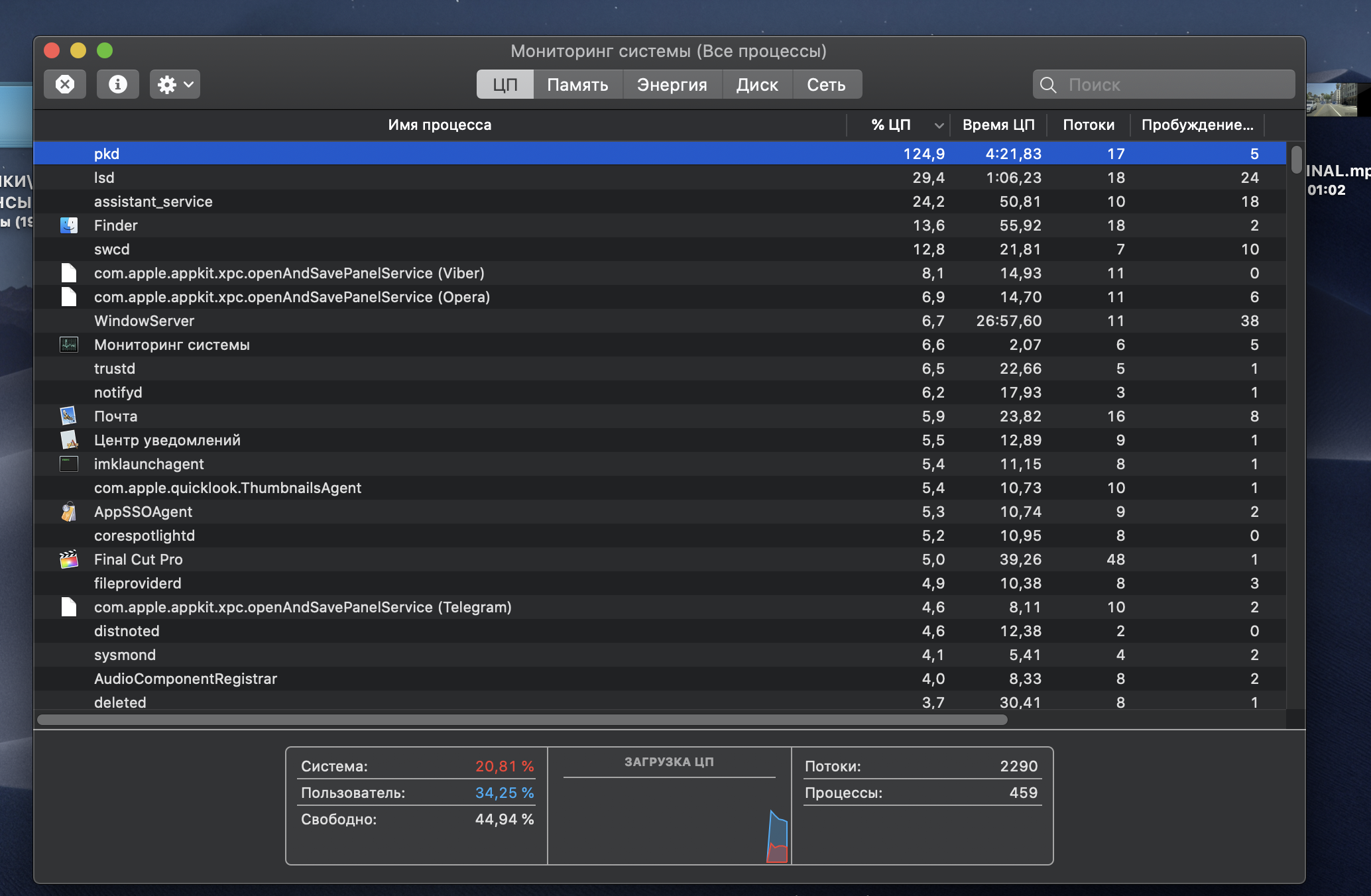Viewport: 1371px width, 896px height.
Task: Click the Мониторинг системы process icon
Action: coord(69,345)
